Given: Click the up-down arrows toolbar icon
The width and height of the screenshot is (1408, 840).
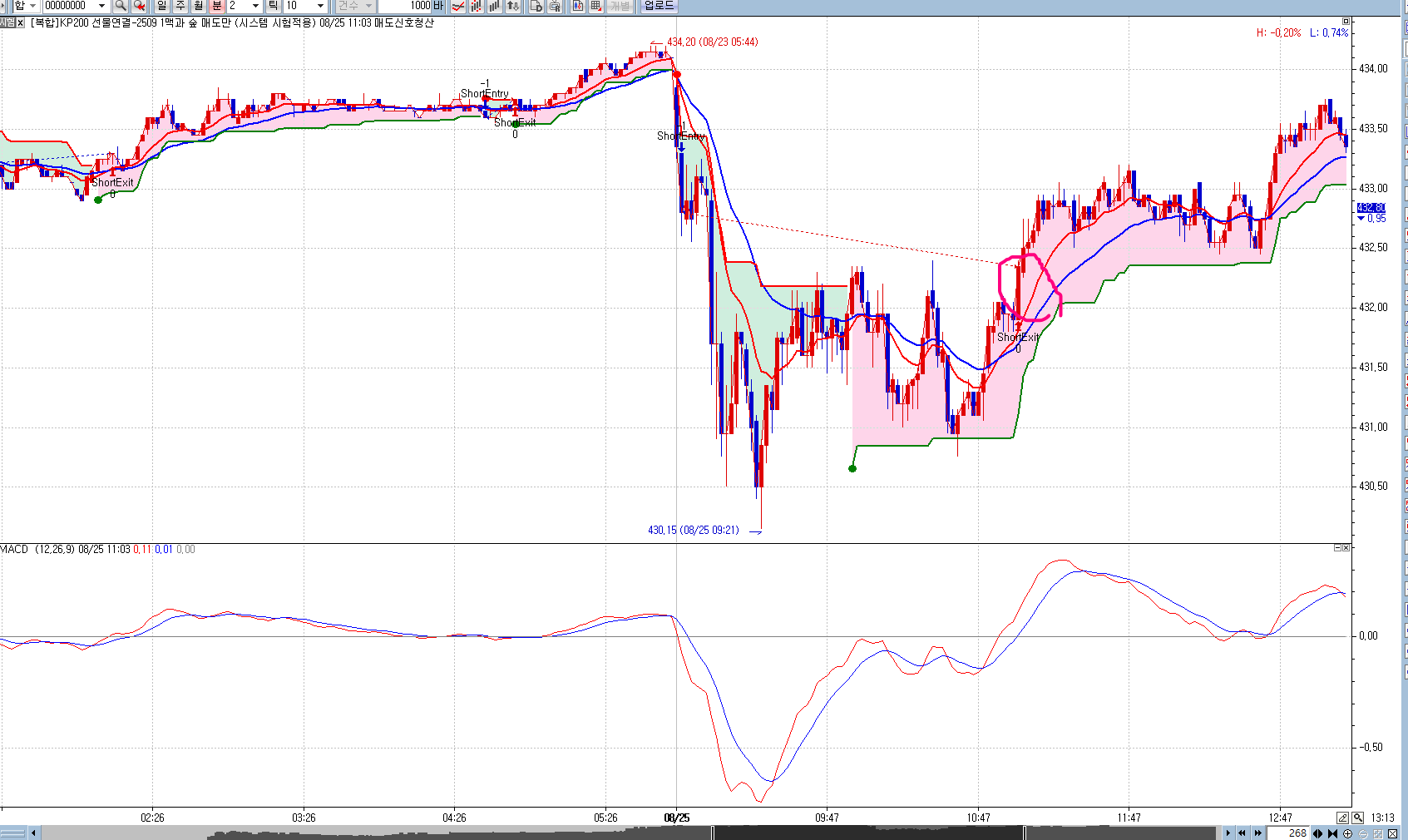Looking at the screenshot, I should point(513,6).
